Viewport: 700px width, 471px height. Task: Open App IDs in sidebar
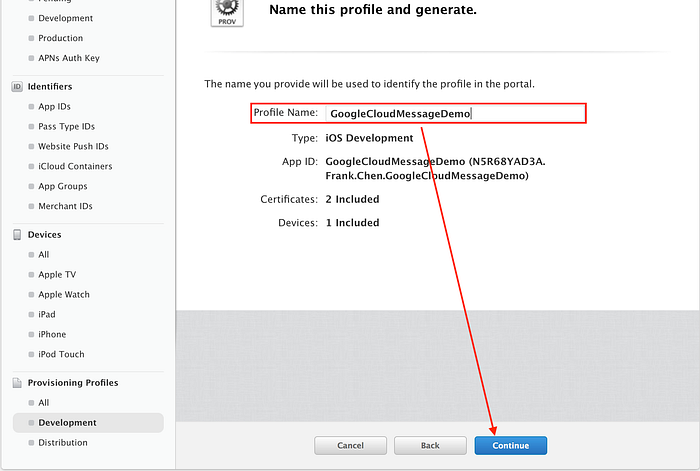(54, 107)
